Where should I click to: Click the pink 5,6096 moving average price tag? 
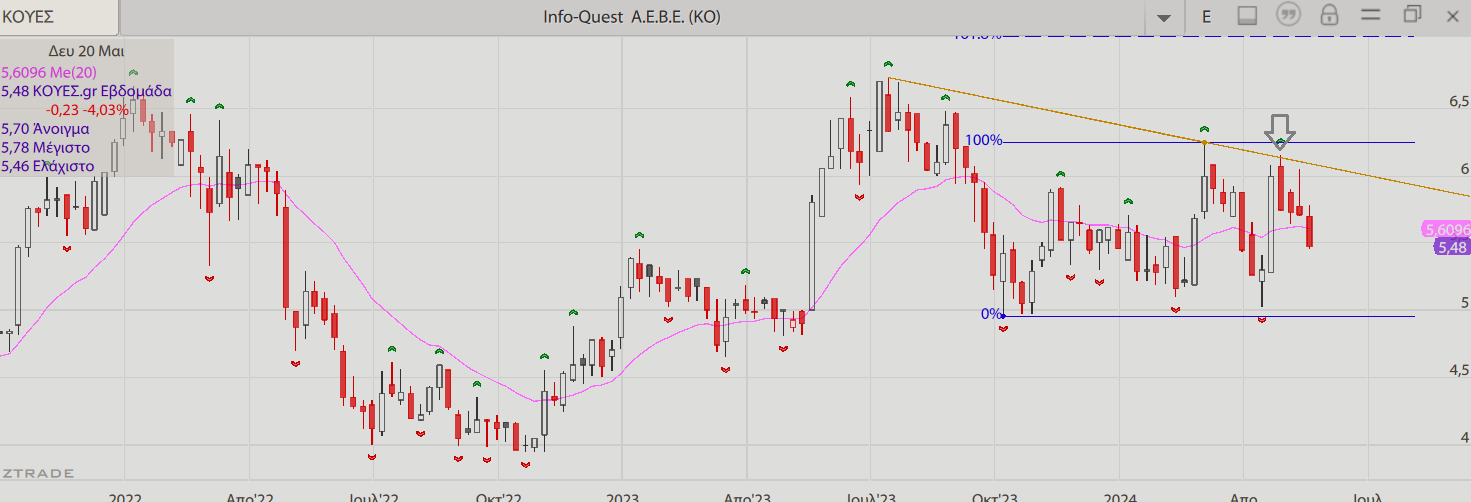point(1447,229)
